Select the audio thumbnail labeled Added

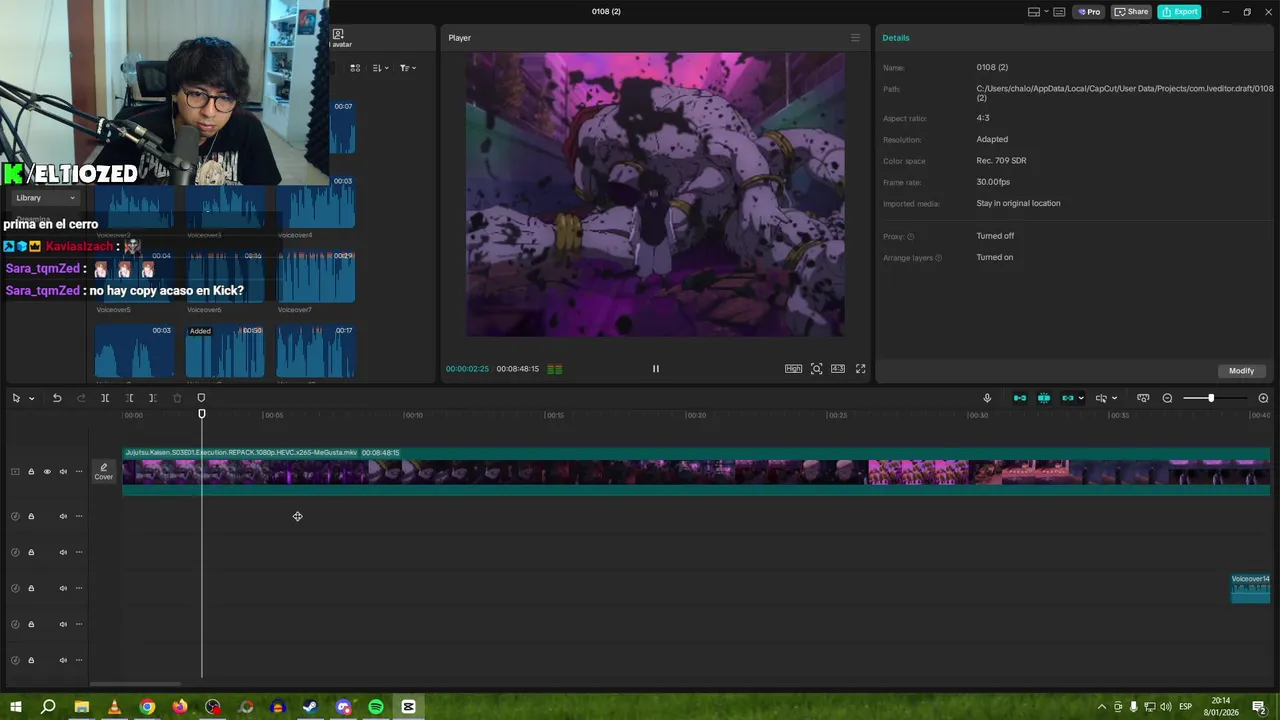click(x=225, y=352)
